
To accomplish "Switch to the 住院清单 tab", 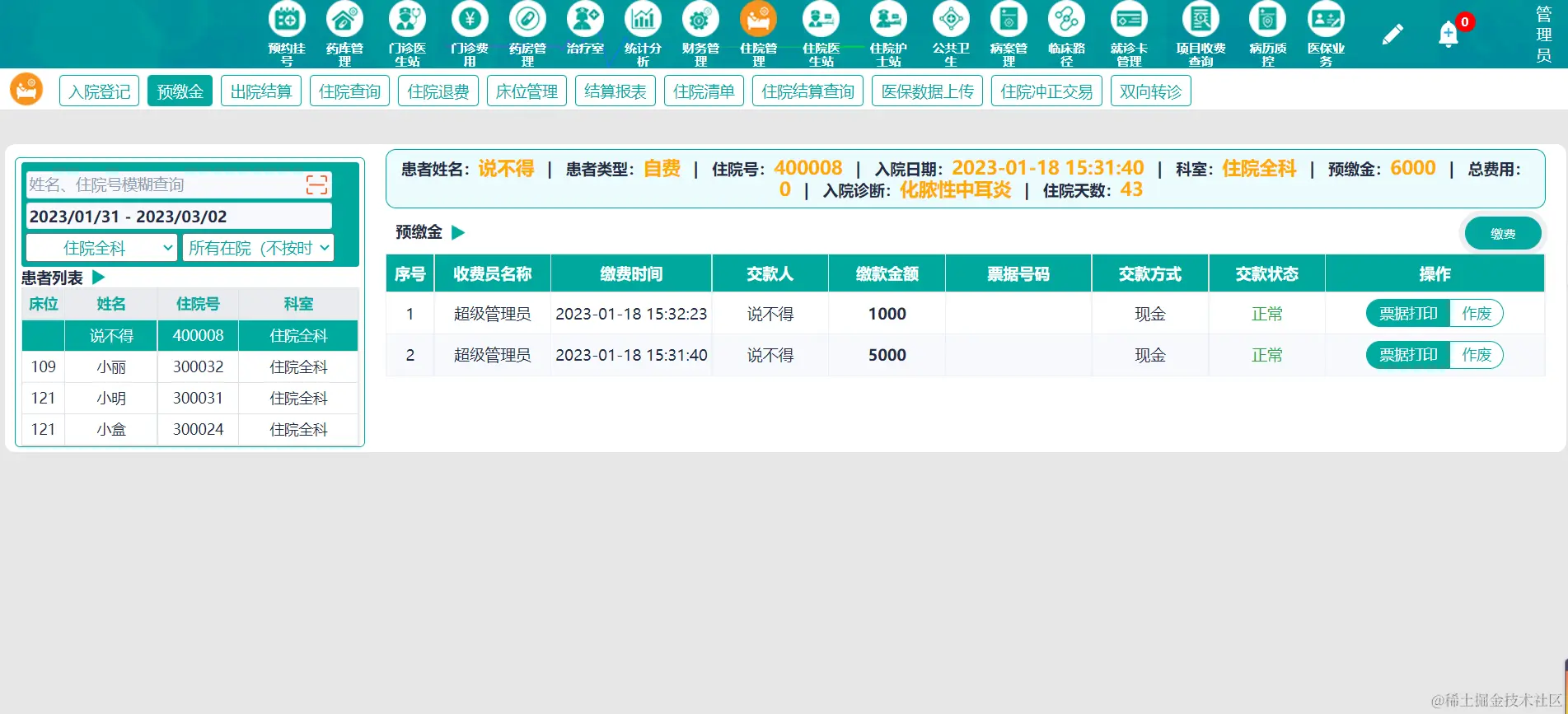I will click(704, 91).
